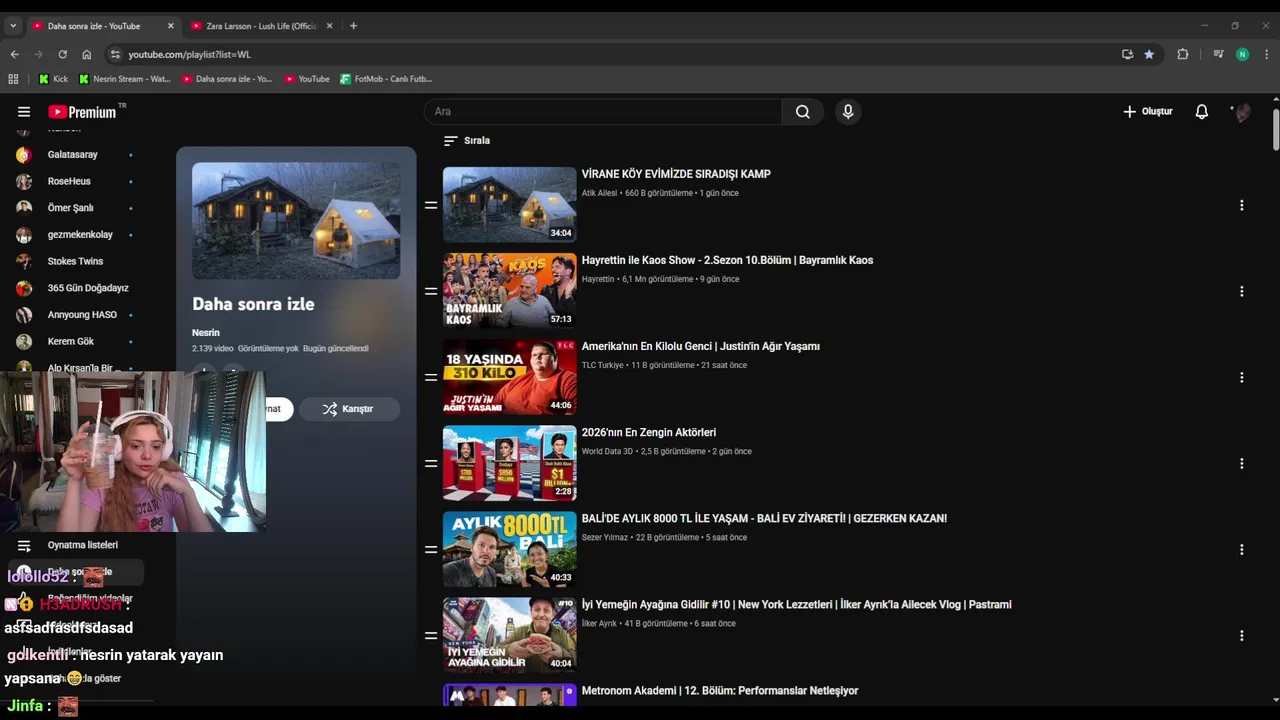
Task: Click the Karıştır shuffle button
Action: [x=349, y=409]
